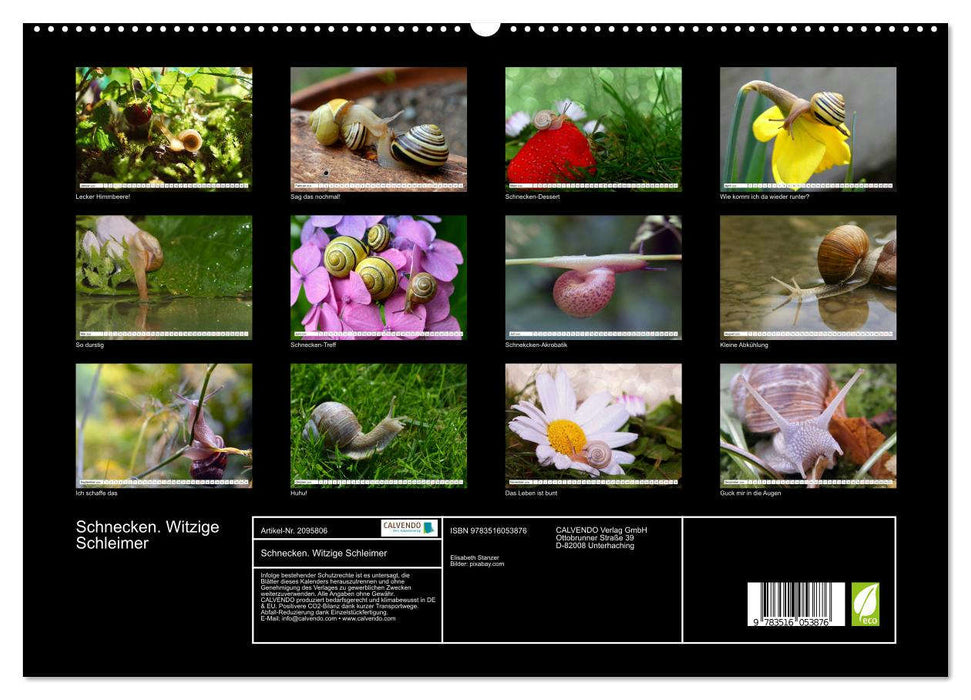Select the 'Kleine Abkühlung' image

tap(807, 278)
